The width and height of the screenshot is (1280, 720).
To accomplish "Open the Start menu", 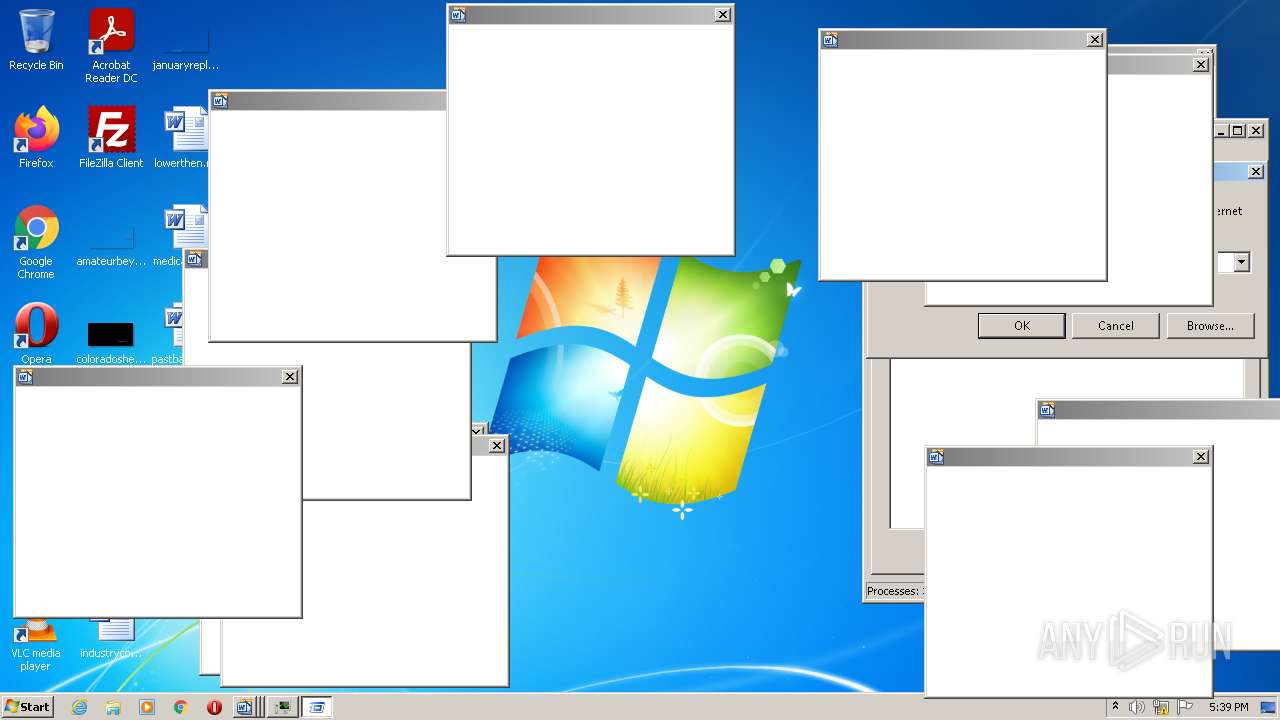I will [27, 707].
